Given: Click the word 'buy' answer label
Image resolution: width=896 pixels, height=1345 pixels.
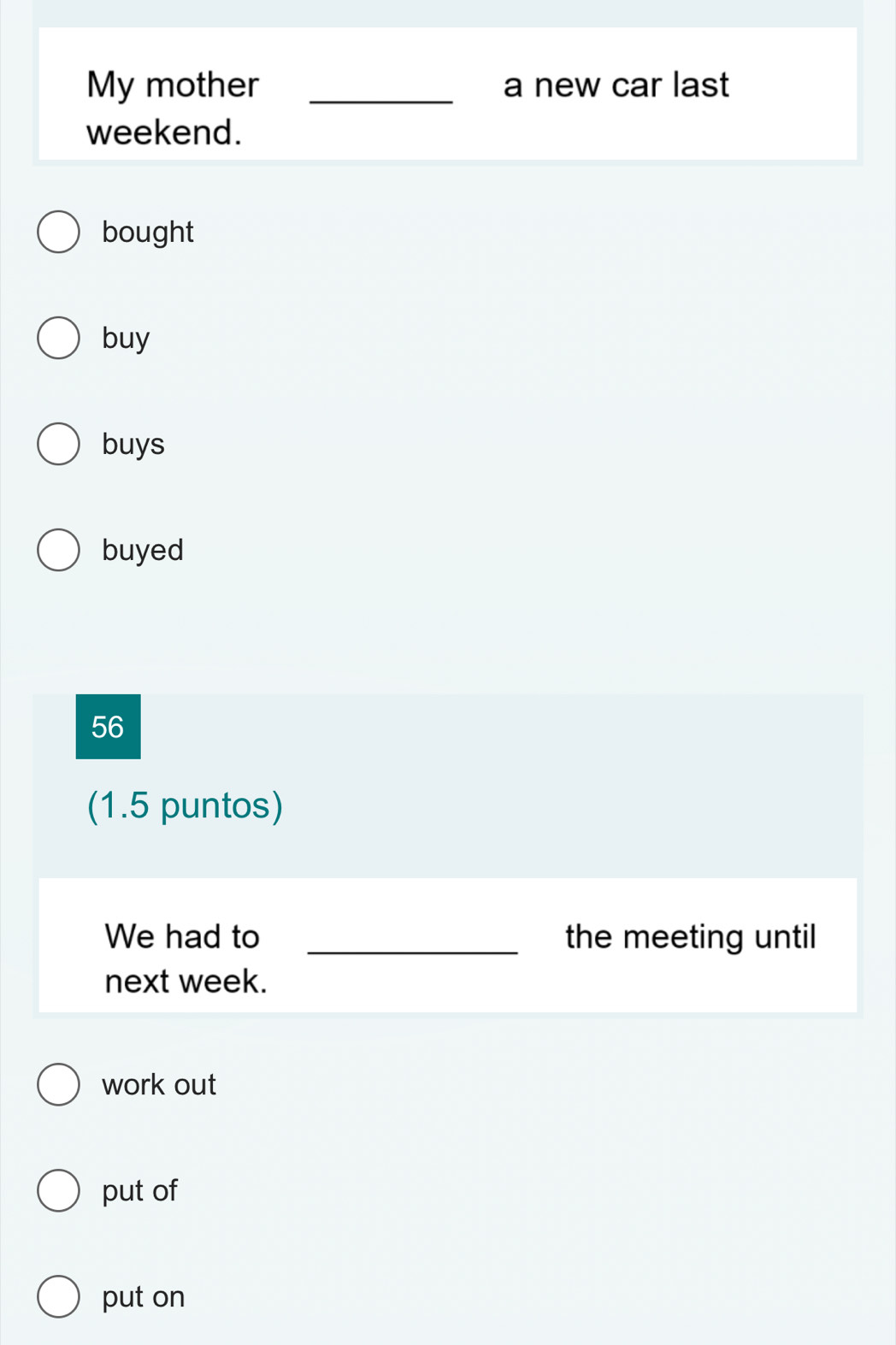Looking at the screenshot, I should point(126,339).
